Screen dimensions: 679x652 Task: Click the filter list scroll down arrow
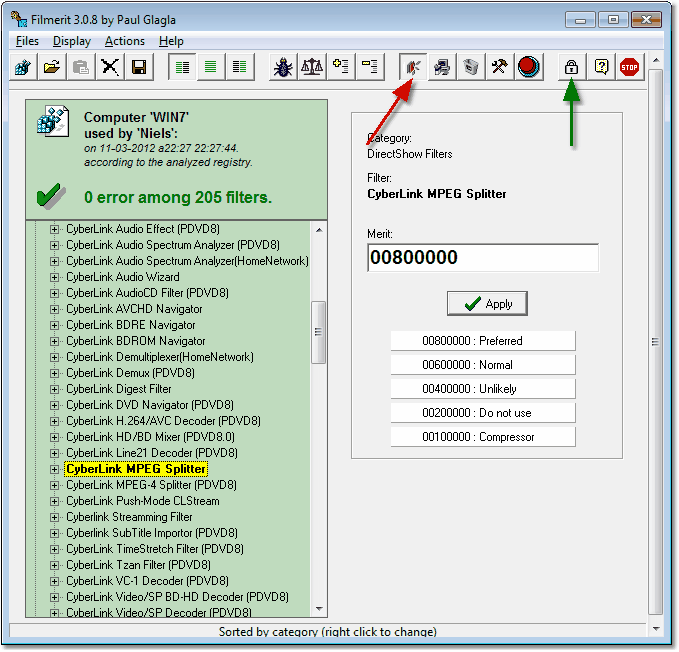pyautogui.click(x=319, y=609)
